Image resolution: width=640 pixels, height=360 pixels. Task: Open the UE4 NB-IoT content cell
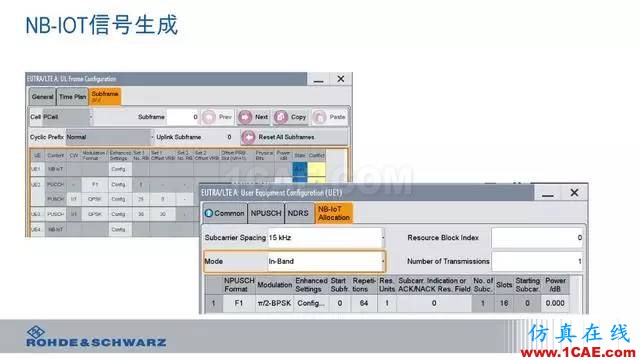pyautogui.click(x=56, y=229)
